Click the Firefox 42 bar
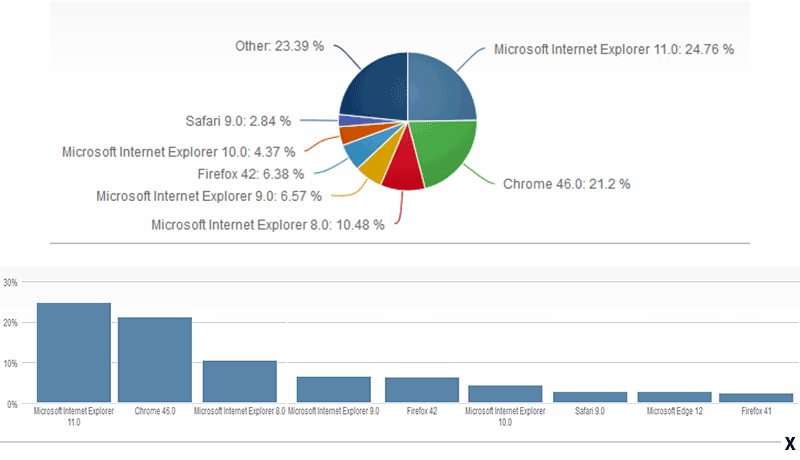 pos(422,390)
